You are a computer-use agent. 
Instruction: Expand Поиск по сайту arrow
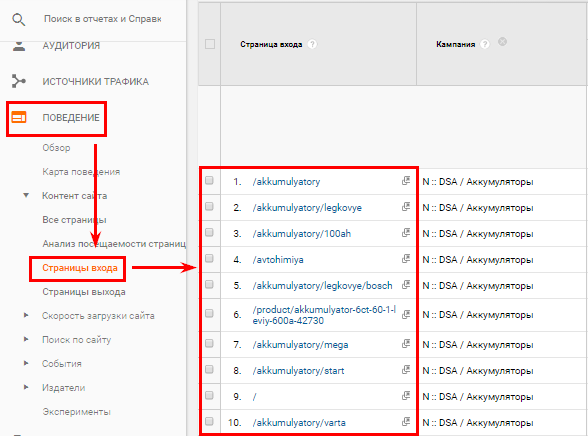[26, 339]
